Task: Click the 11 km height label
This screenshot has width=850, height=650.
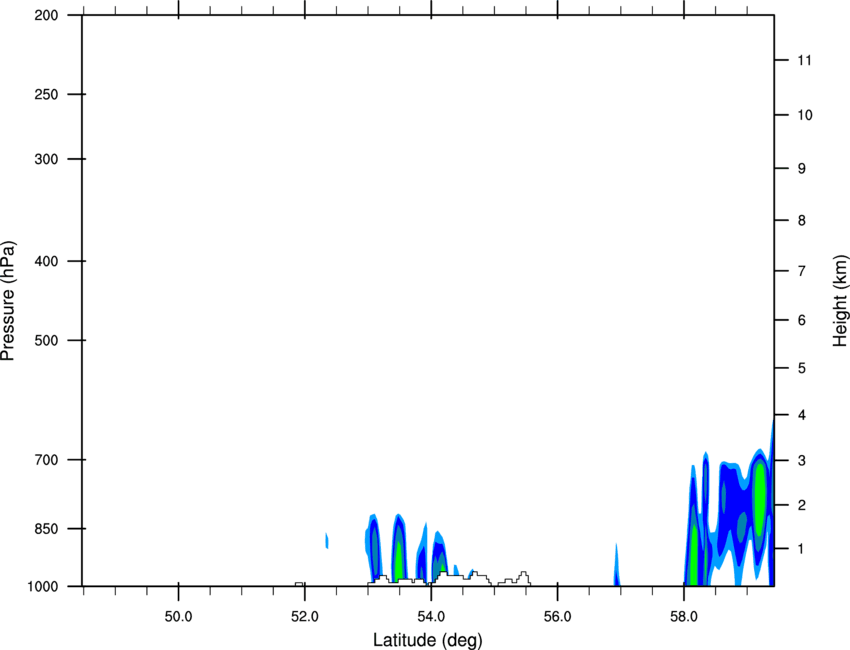Action: pos(804,60)
